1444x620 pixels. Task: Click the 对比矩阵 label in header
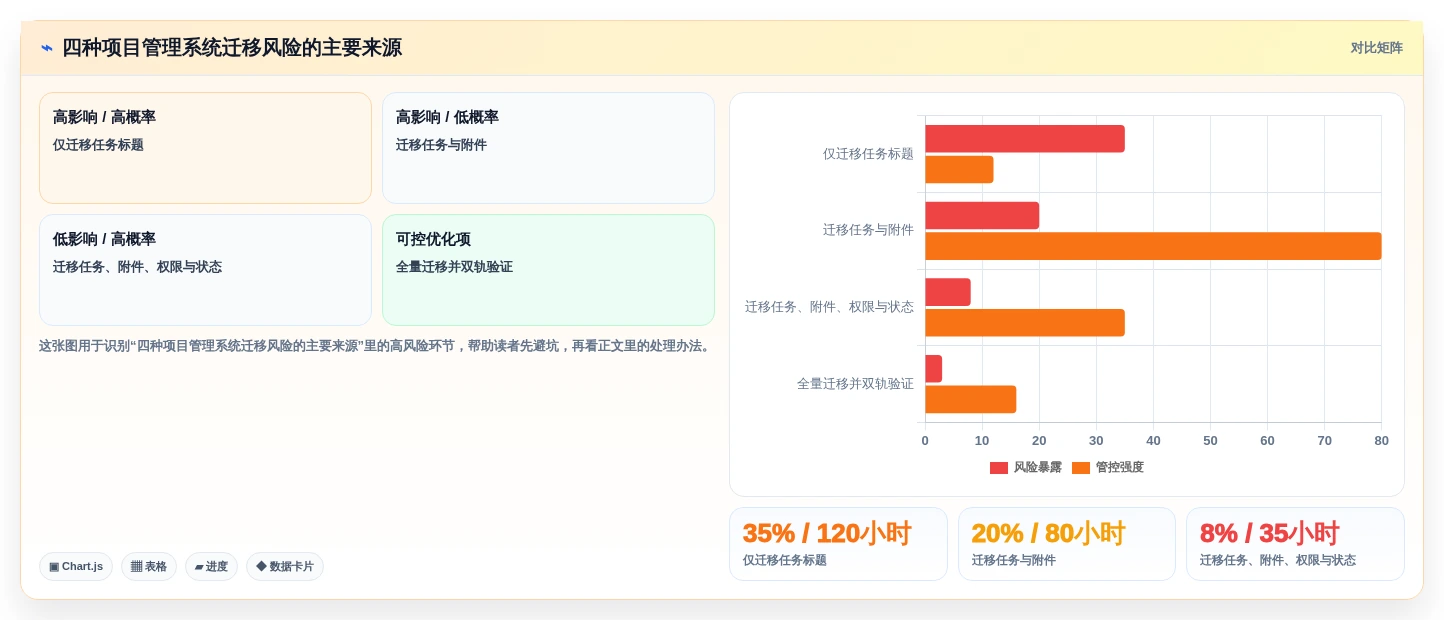[1376, 48]
